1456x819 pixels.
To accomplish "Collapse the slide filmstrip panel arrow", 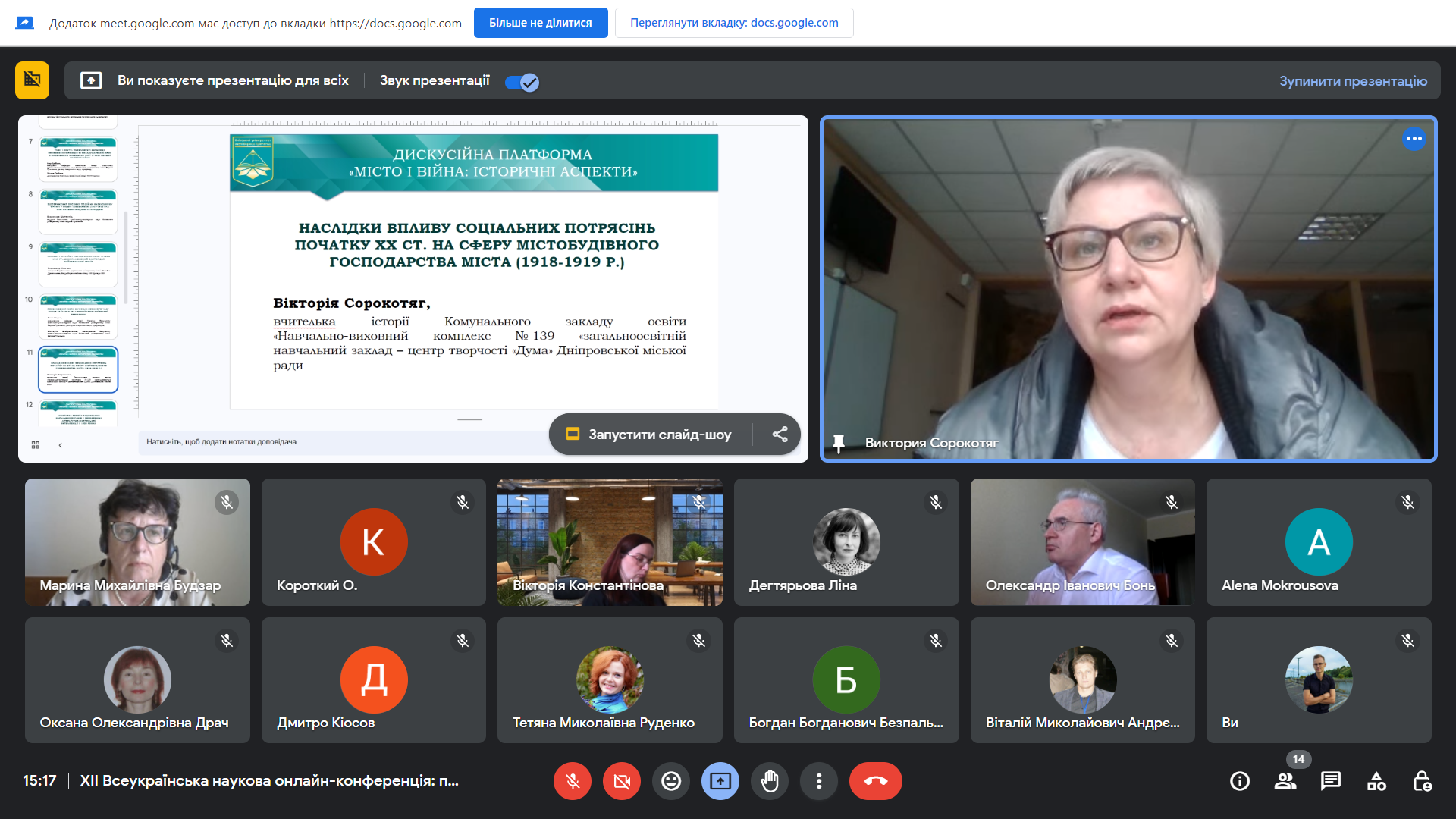I will tap(60, 445).
